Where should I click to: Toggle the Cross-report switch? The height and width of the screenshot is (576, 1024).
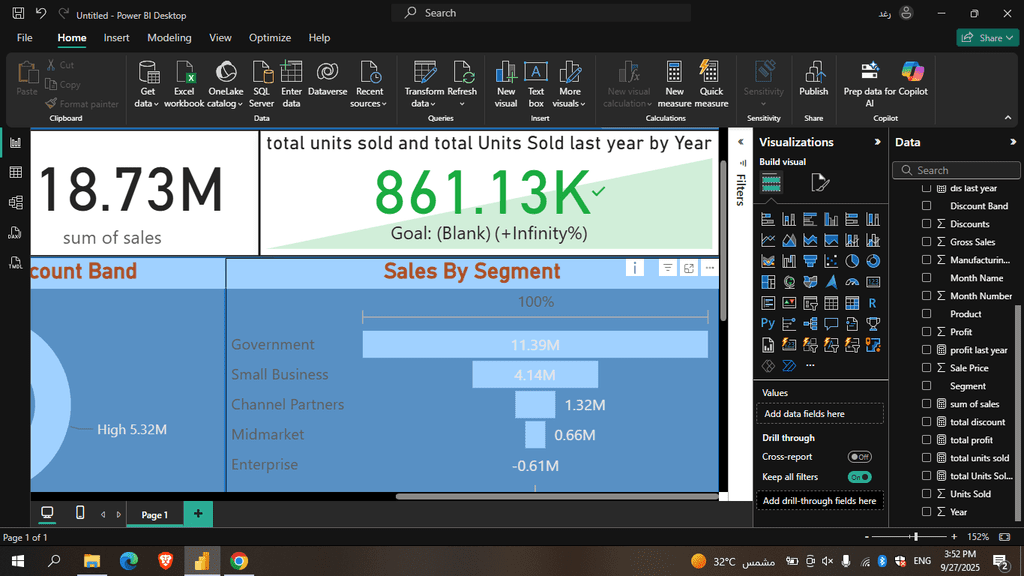click(x=859, y=457)
